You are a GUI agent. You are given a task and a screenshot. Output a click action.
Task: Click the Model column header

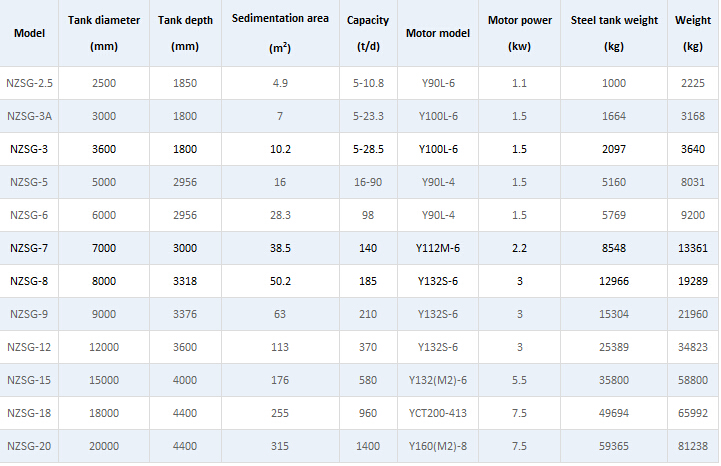pos(28,33)
